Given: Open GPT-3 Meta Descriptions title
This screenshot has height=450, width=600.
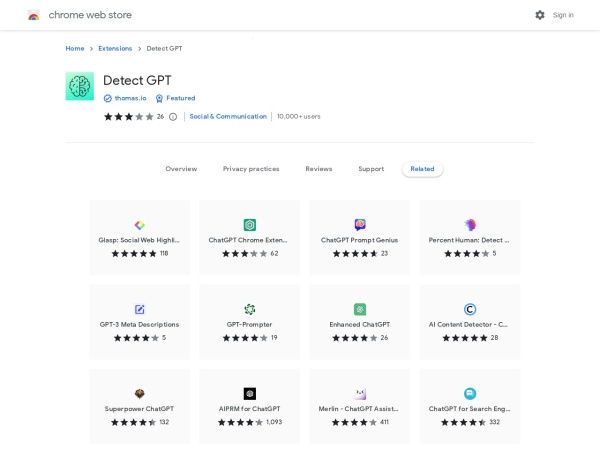Looking at the screenshot, I should coord(139,324).
